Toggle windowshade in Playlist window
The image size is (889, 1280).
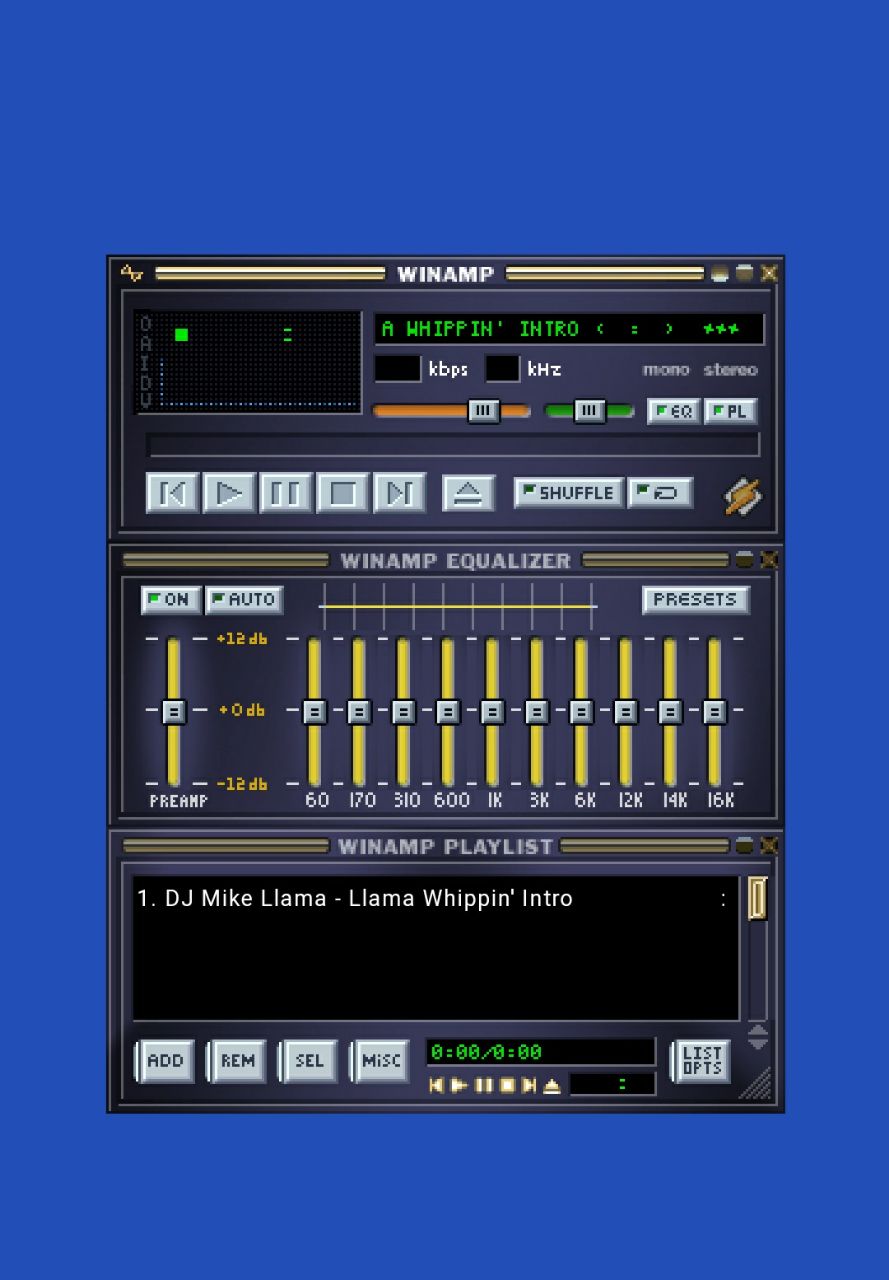(x=745, y=846)
